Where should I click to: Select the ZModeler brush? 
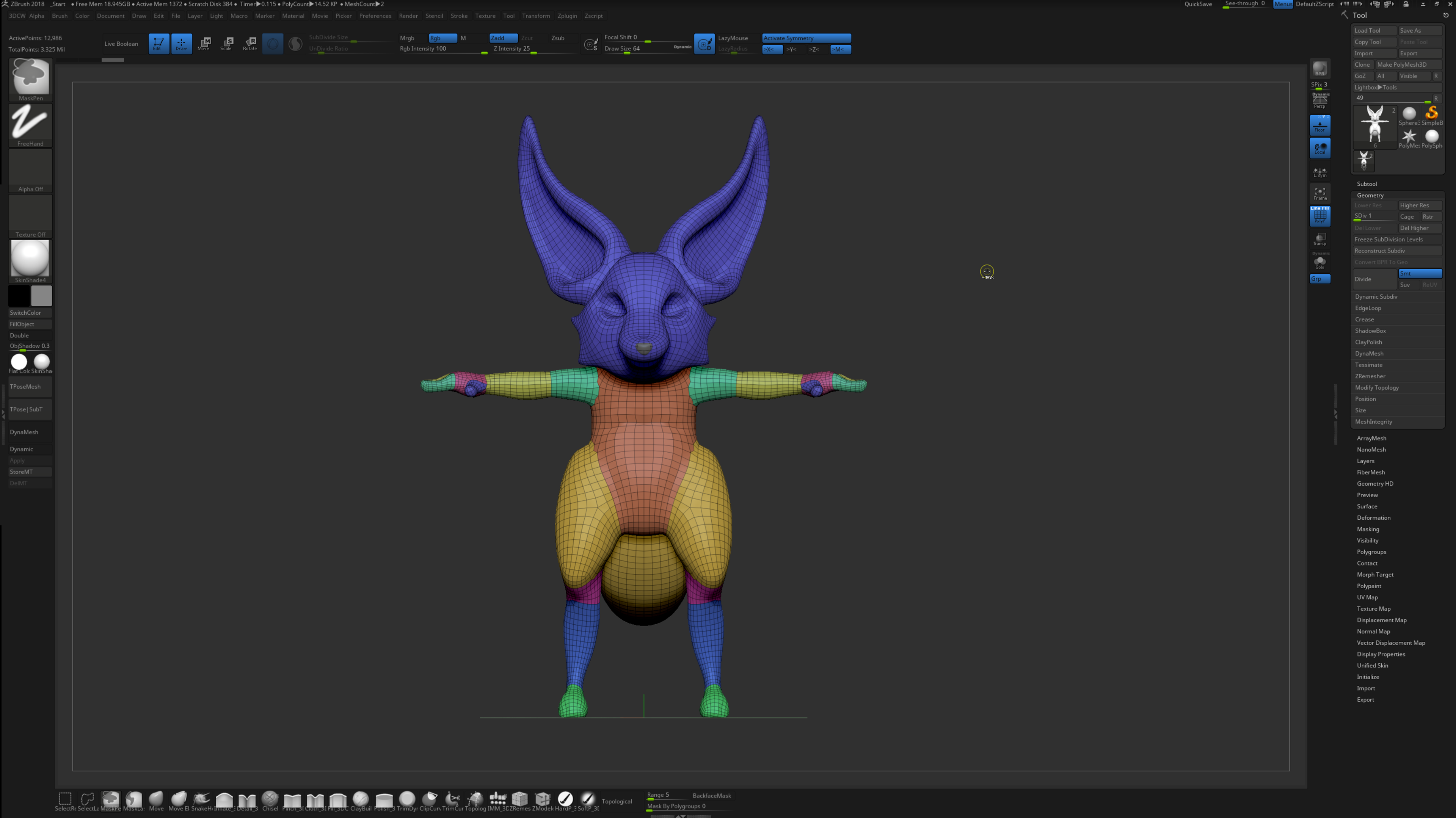pos(543,801)
